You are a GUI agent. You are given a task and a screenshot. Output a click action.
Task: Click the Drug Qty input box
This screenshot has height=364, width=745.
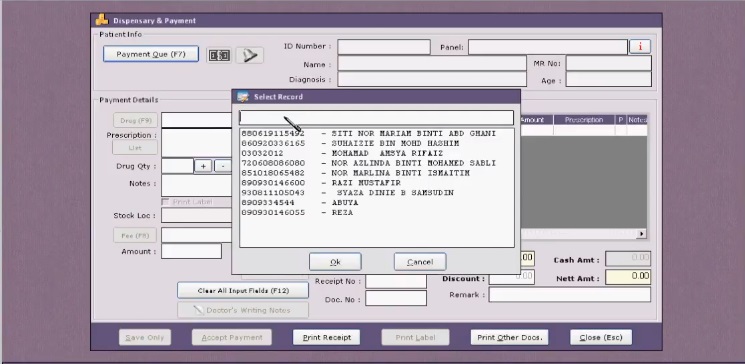(x=177, y=166)
